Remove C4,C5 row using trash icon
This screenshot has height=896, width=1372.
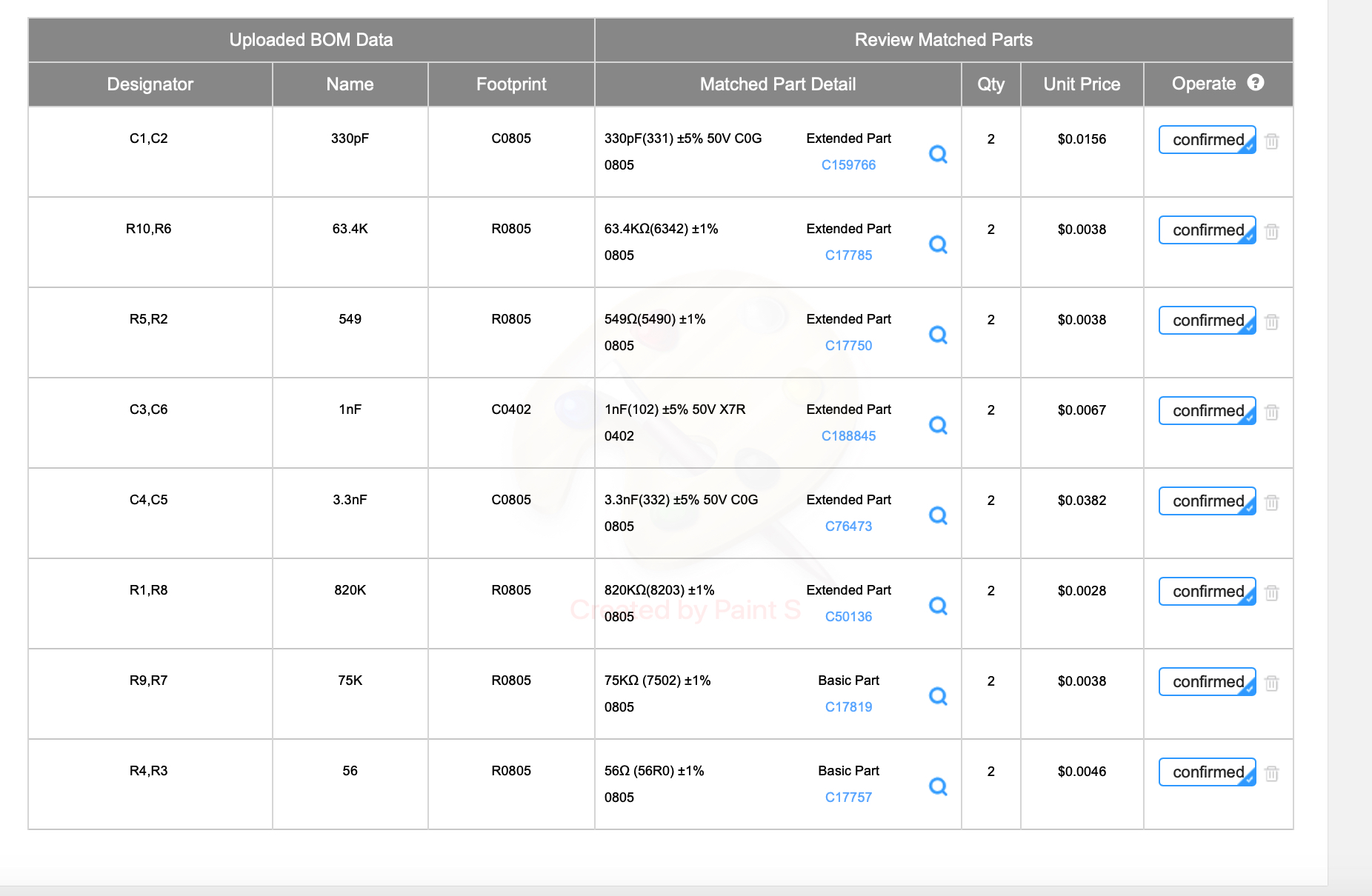coord(1272,502)
